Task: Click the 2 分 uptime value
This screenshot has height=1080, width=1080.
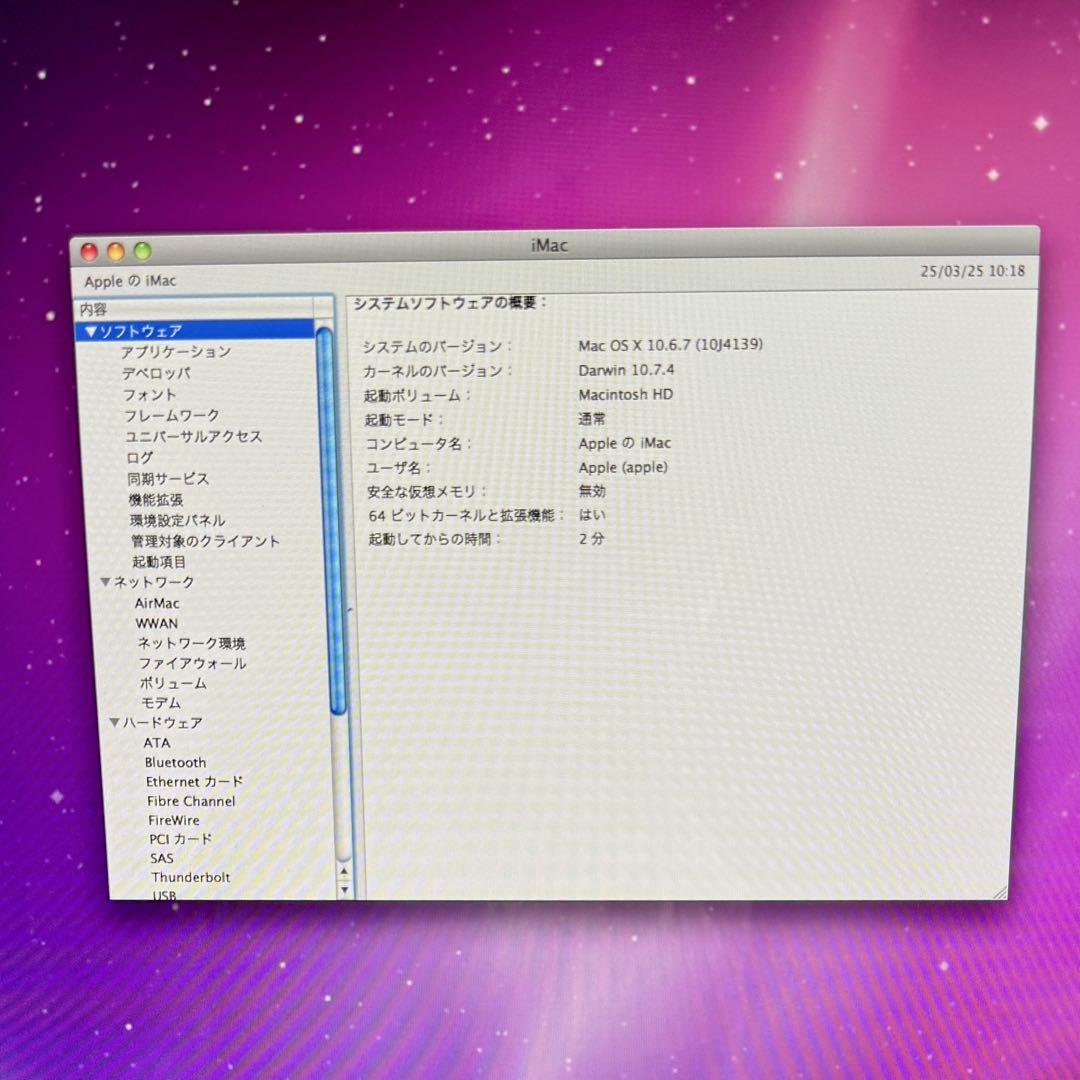Action: click(x=591, y=539)
